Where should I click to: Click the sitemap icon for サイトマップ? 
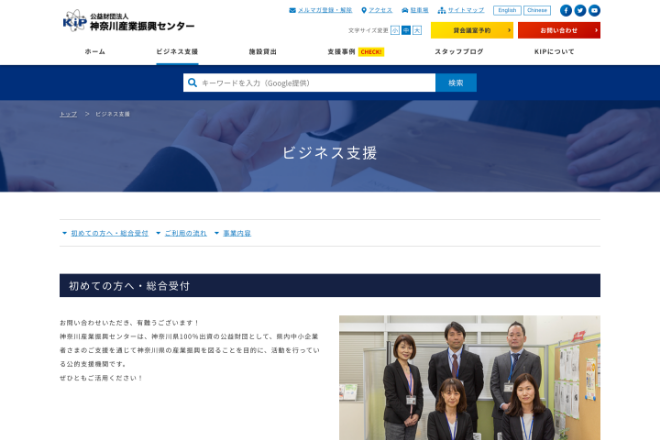(441, 10)
